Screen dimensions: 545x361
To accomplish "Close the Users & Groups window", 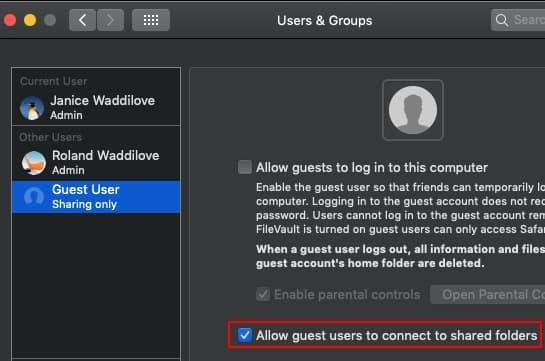I will pos(10,20).
